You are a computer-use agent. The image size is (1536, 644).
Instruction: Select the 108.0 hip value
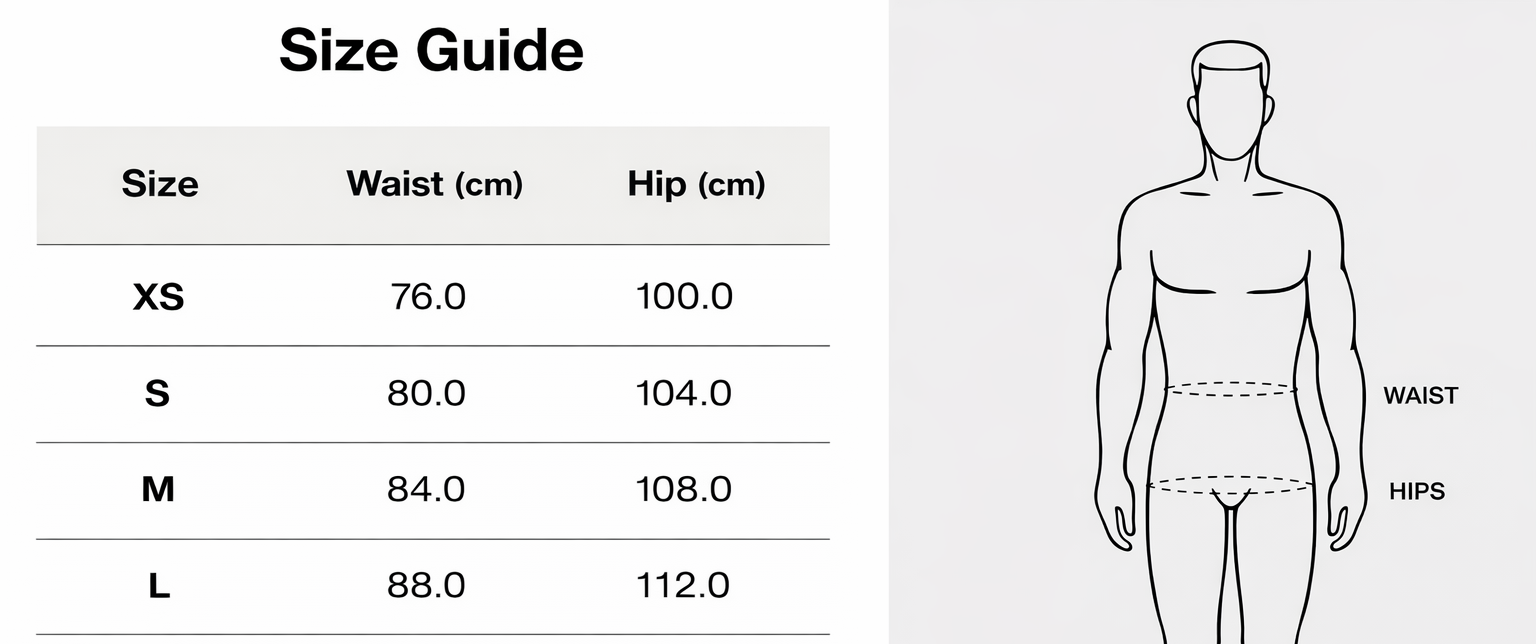tap(684, 490)
